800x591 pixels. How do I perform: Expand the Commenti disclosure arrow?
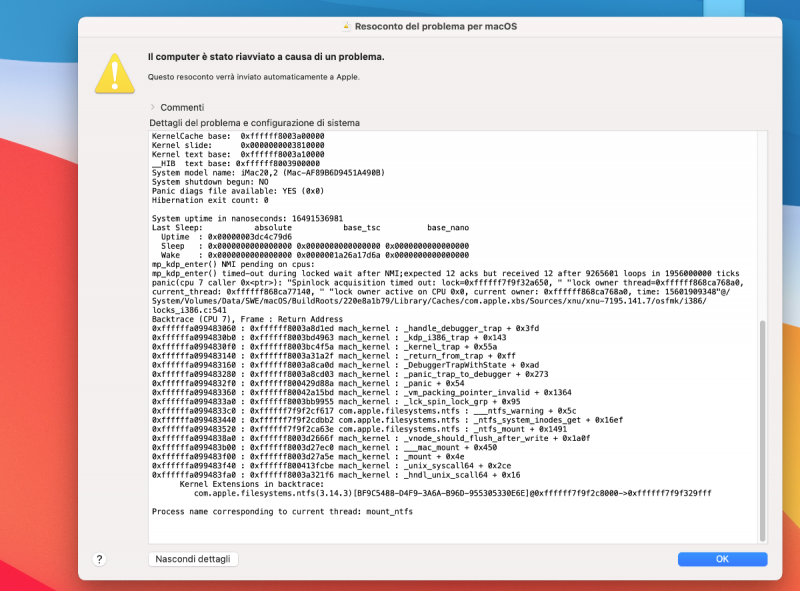point(153,107)
